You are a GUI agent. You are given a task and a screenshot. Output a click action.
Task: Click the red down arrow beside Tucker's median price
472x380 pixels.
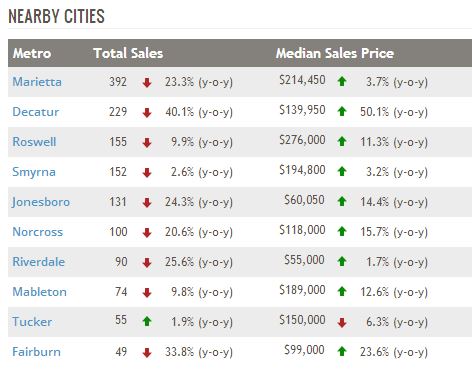(342, 322)
